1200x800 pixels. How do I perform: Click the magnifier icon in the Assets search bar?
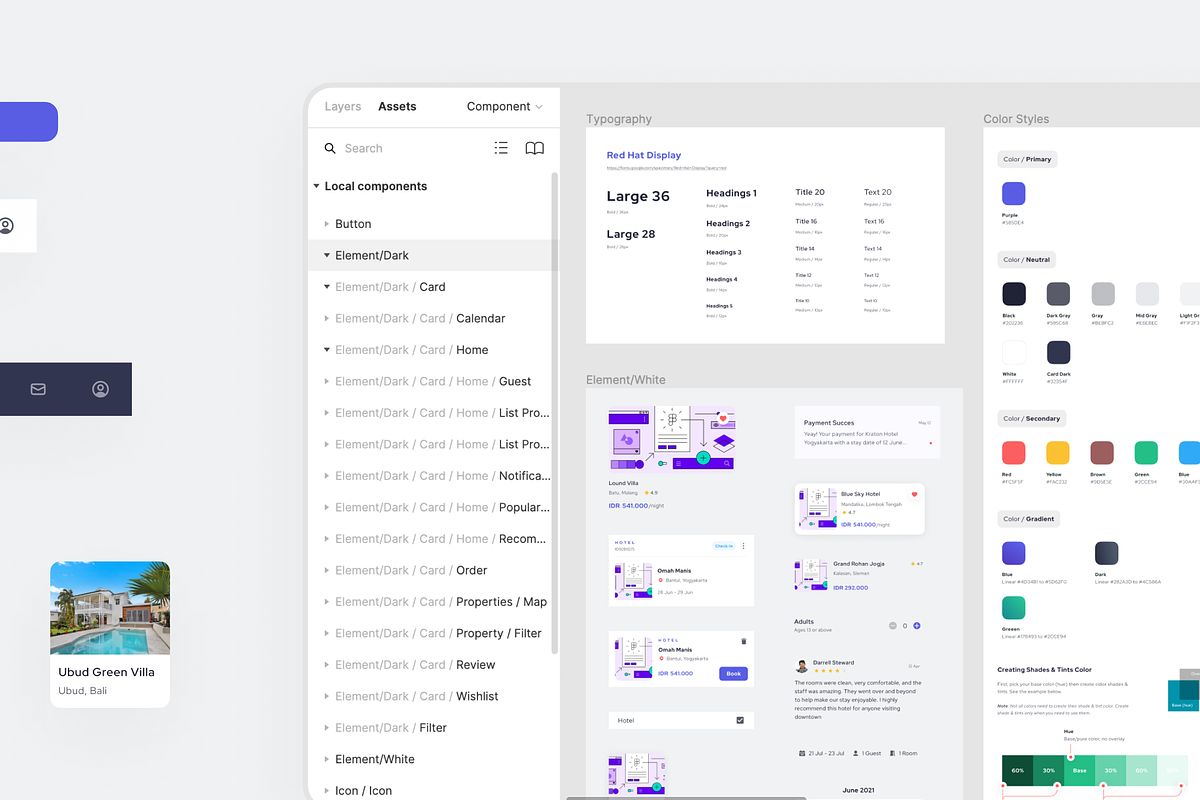click(330, 148)
